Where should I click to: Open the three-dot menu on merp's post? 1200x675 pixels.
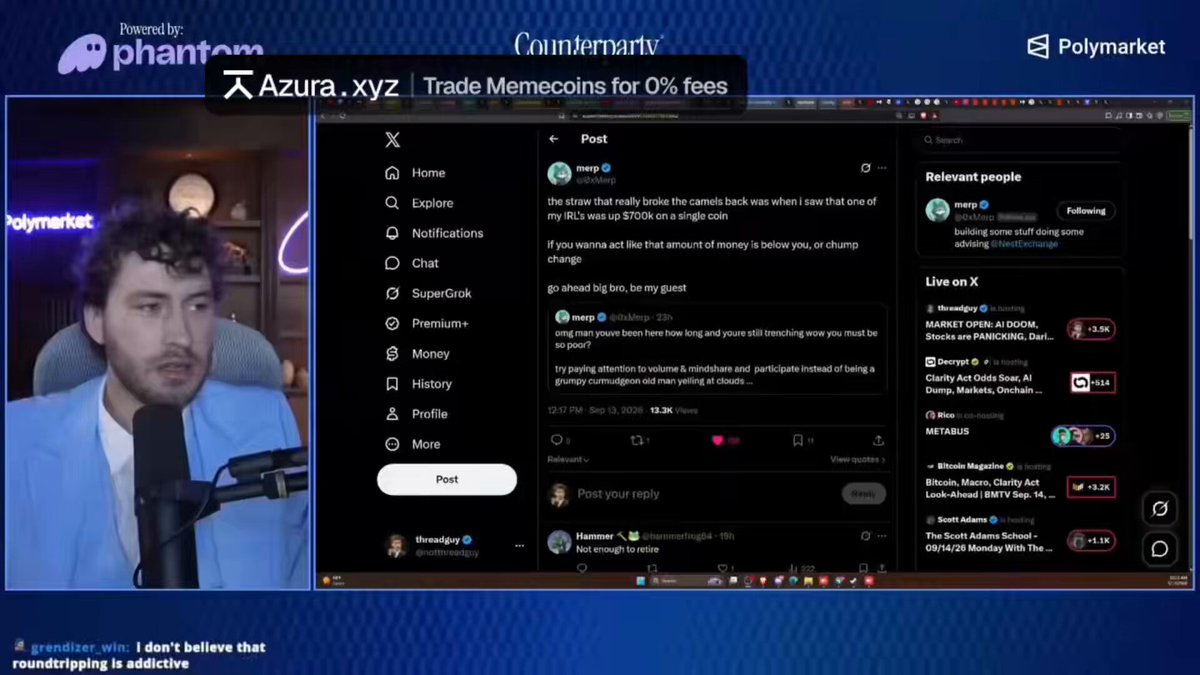tap(880, 168)
